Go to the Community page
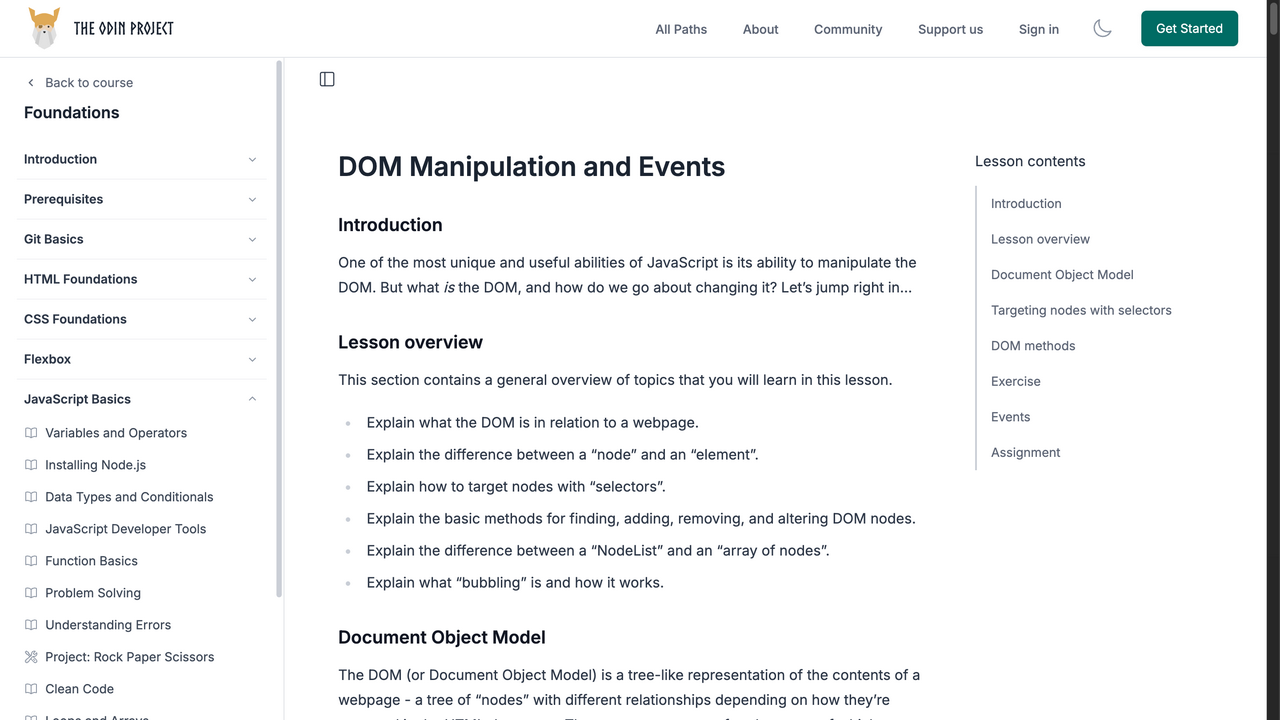Viewport: 1280px width, 720px height. (848, 29)
